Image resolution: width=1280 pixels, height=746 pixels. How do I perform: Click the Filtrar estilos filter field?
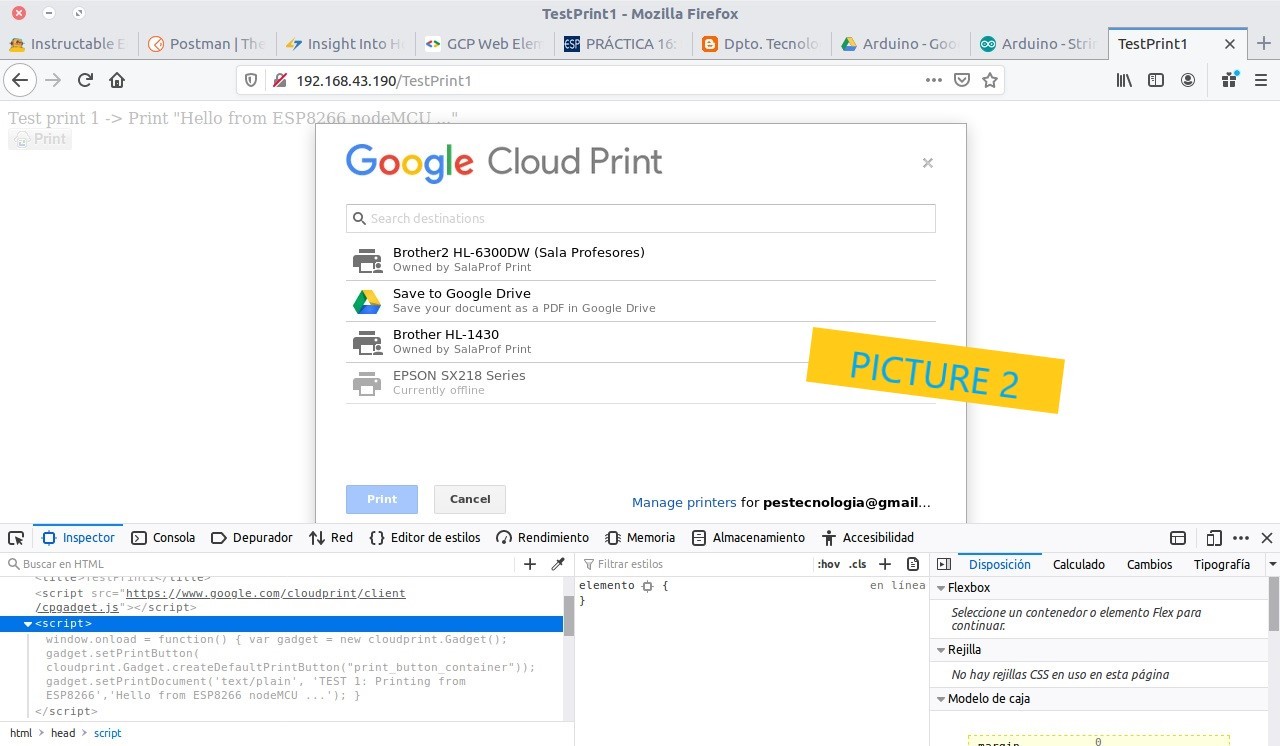[x=695, y=564]
